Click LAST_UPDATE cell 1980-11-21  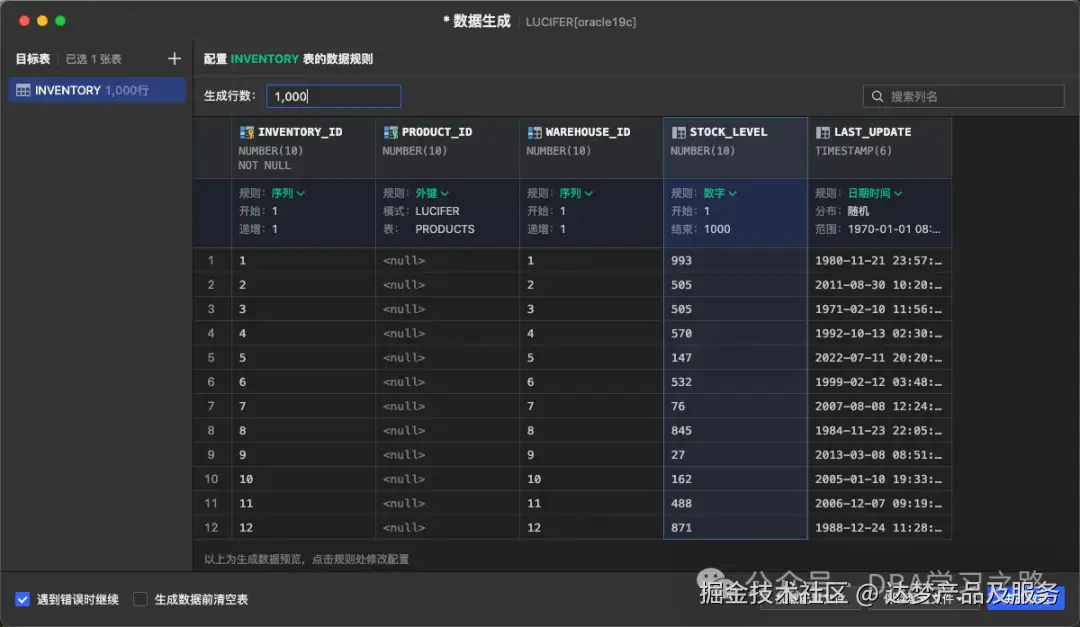(878, 260)
